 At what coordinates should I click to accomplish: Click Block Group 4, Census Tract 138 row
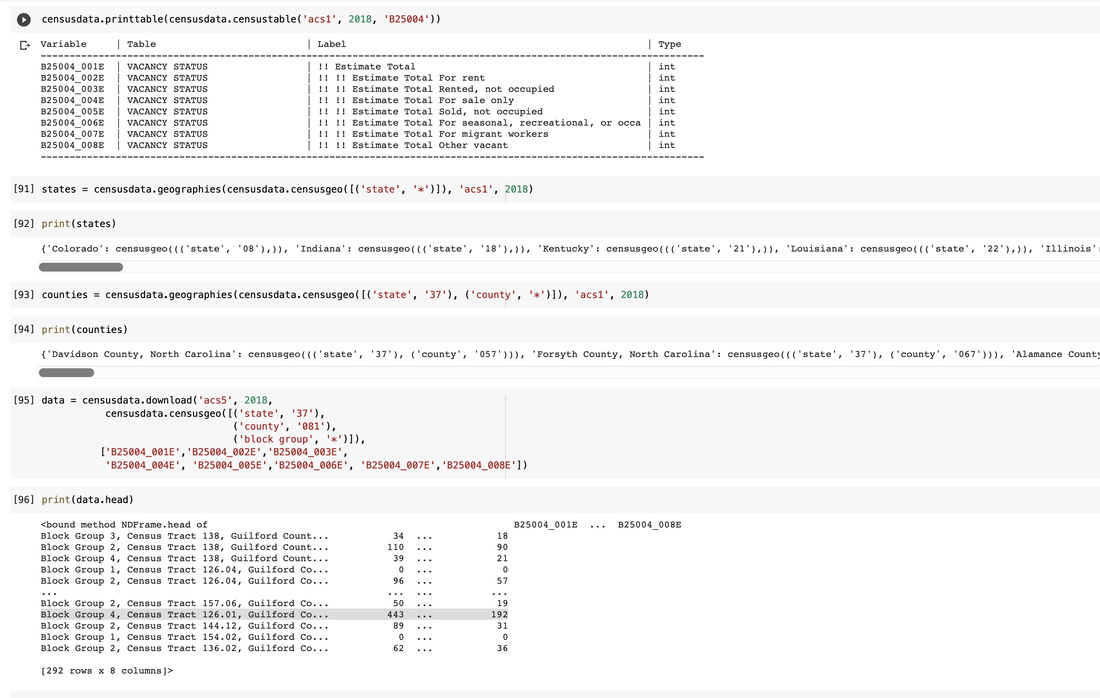pos(274,558)
